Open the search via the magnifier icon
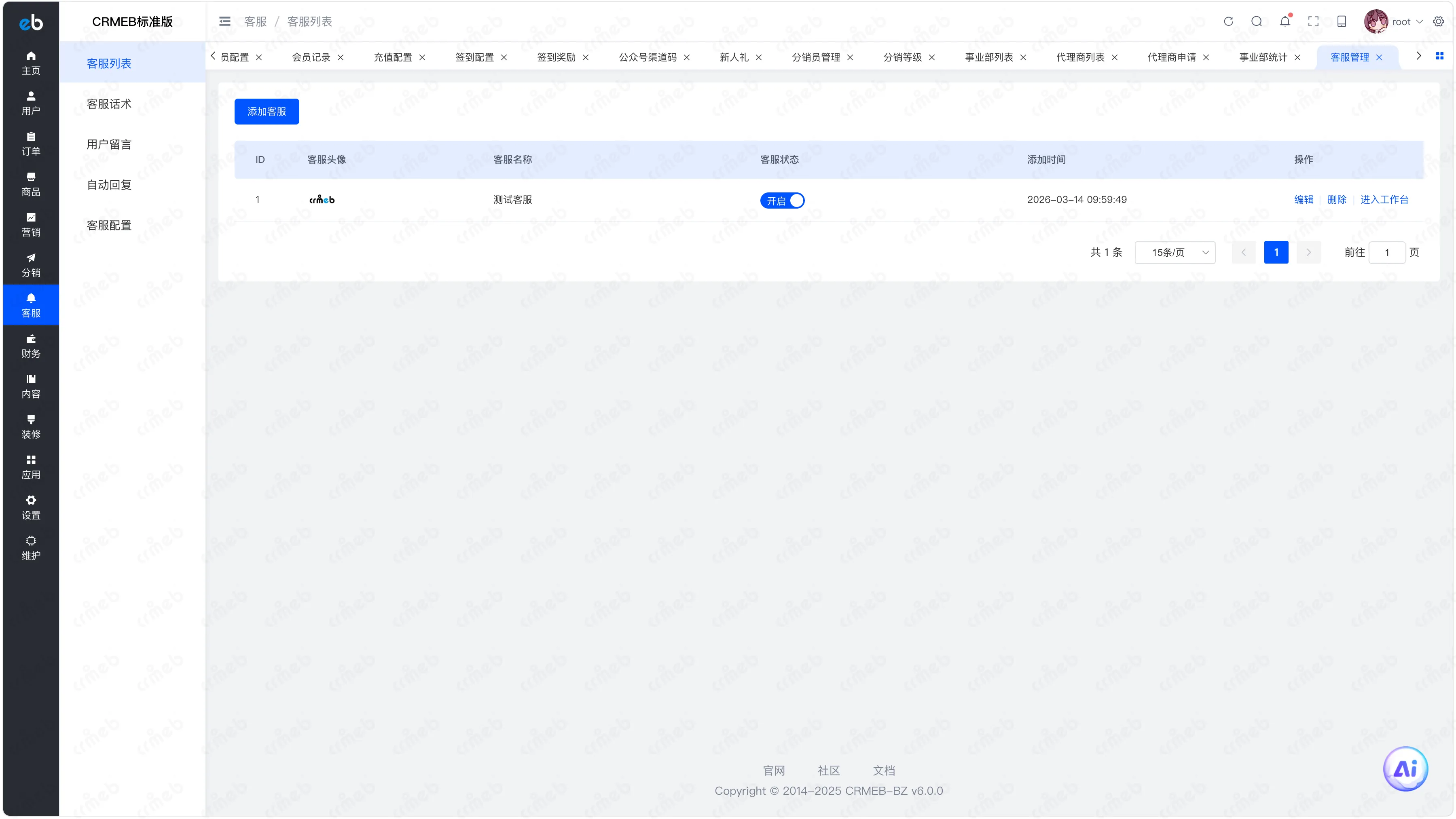The width and height of the screenshot is (1456, 819). 1257,21
